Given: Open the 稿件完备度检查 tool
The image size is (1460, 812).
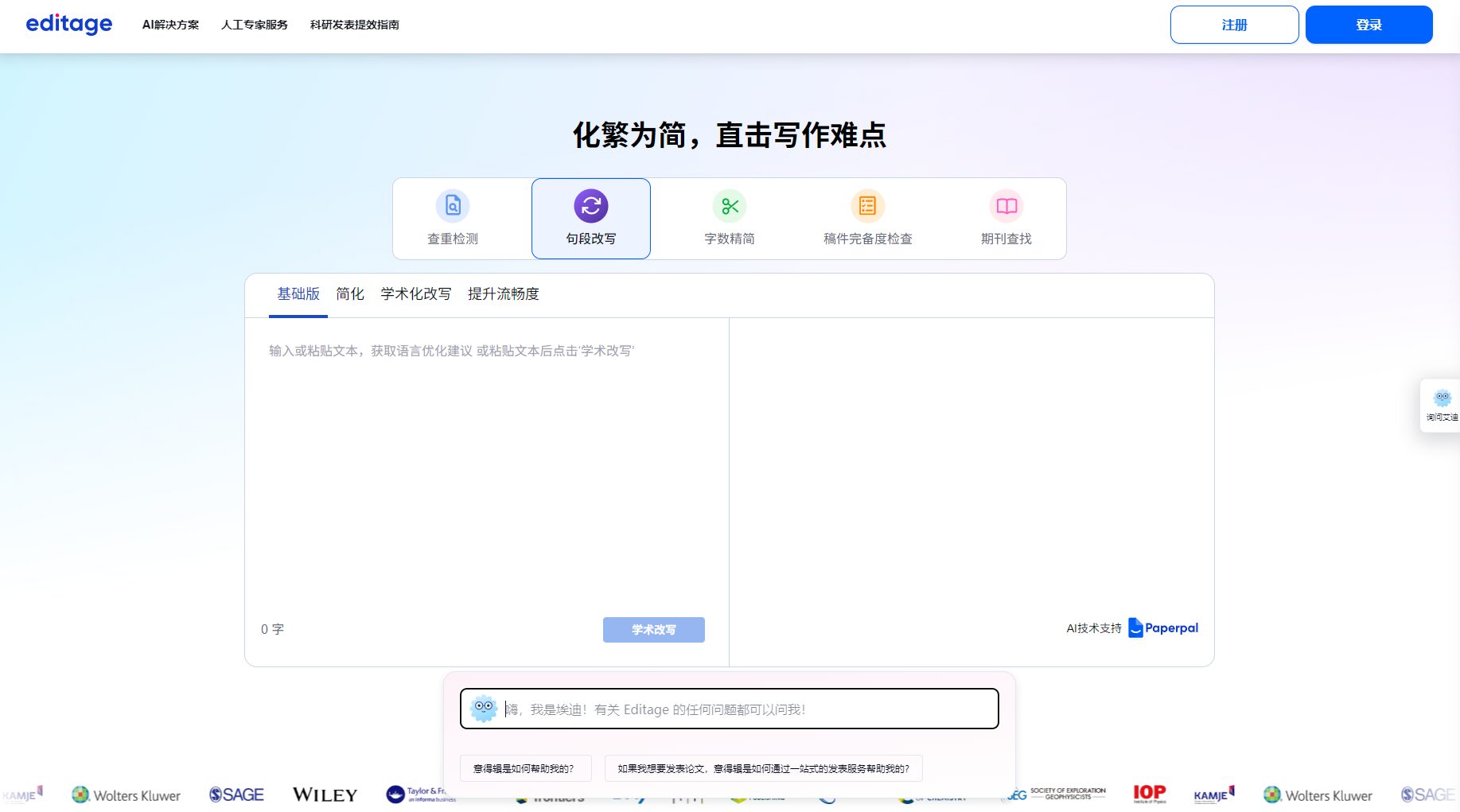Looking at the screenshot, I should click(x=867, y=219).
